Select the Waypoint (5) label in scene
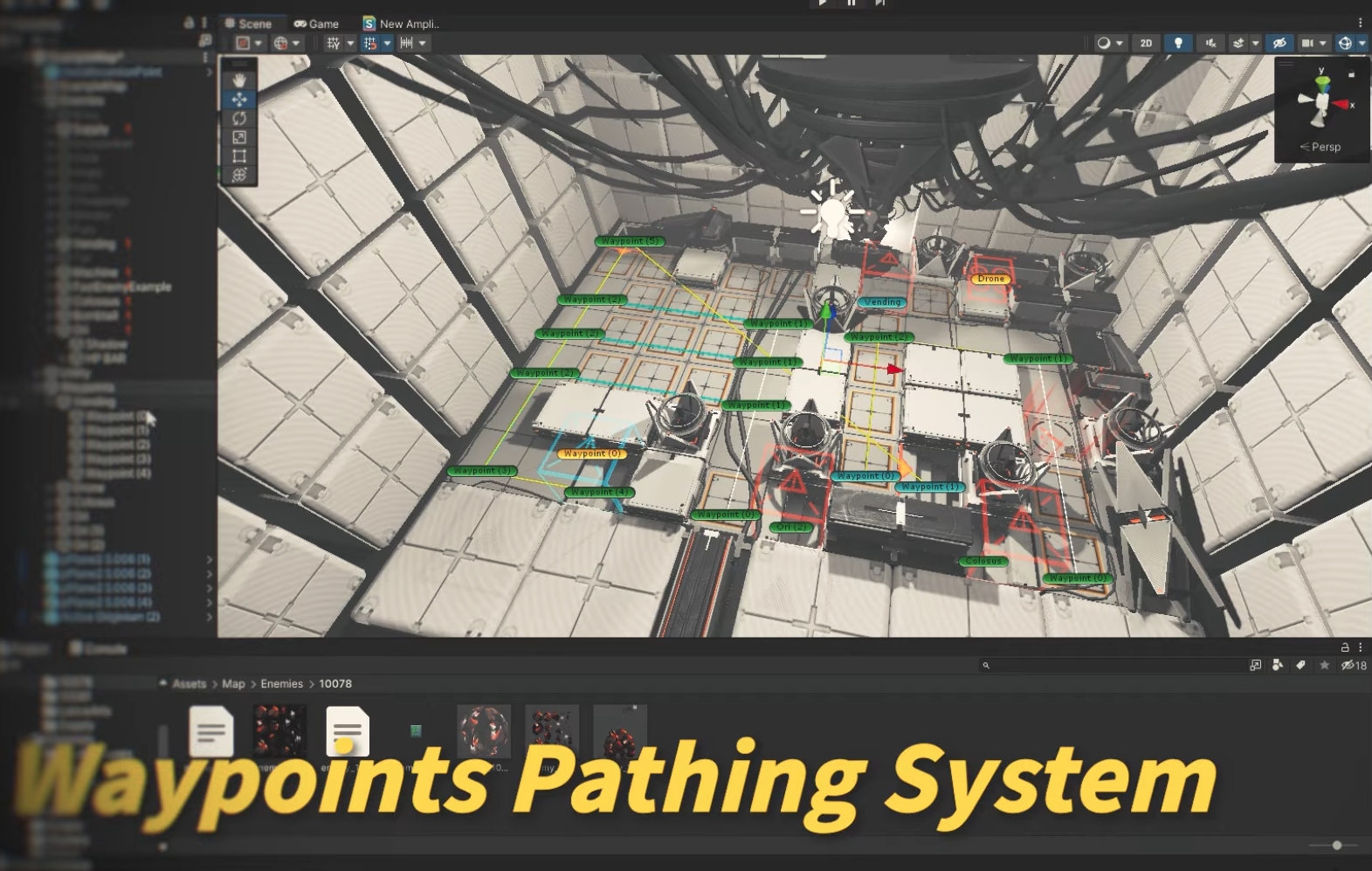The width and height of the screenshot is (1372, 871). click(x=630, y=241)
